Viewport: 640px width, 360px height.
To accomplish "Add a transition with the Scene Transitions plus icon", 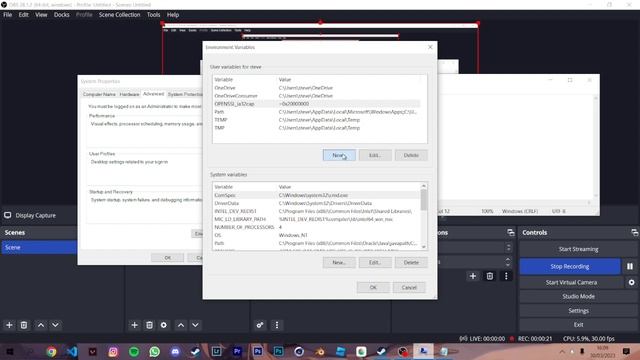I will (x=473, y=276).
